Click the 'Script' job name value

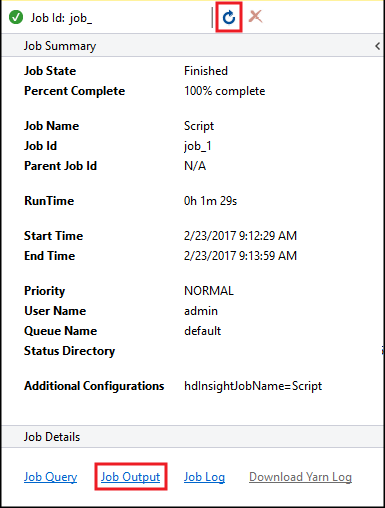click(x=199, y=126)
